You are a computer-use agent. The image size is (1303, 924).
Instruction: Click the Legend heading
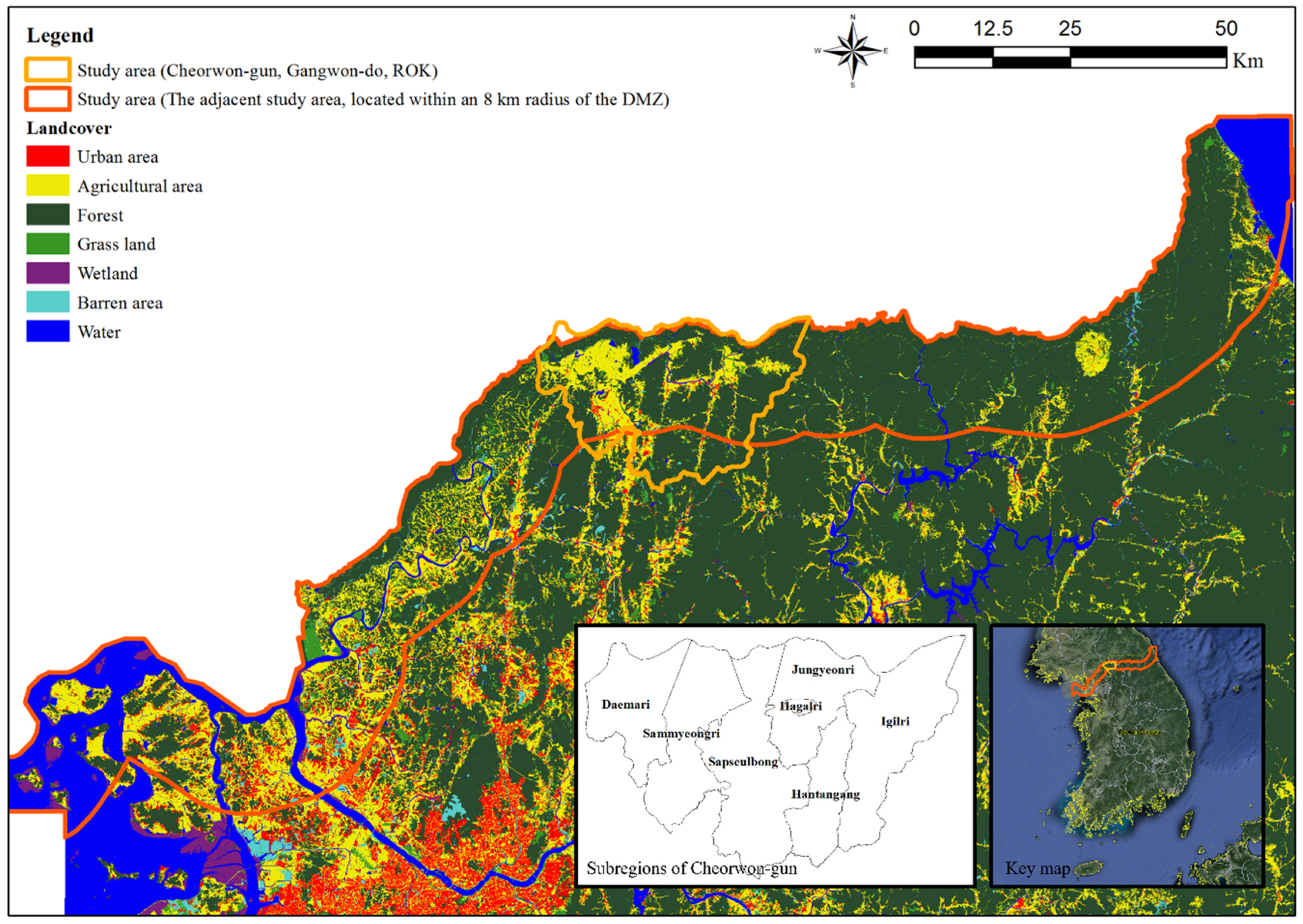tap(60, 35)
